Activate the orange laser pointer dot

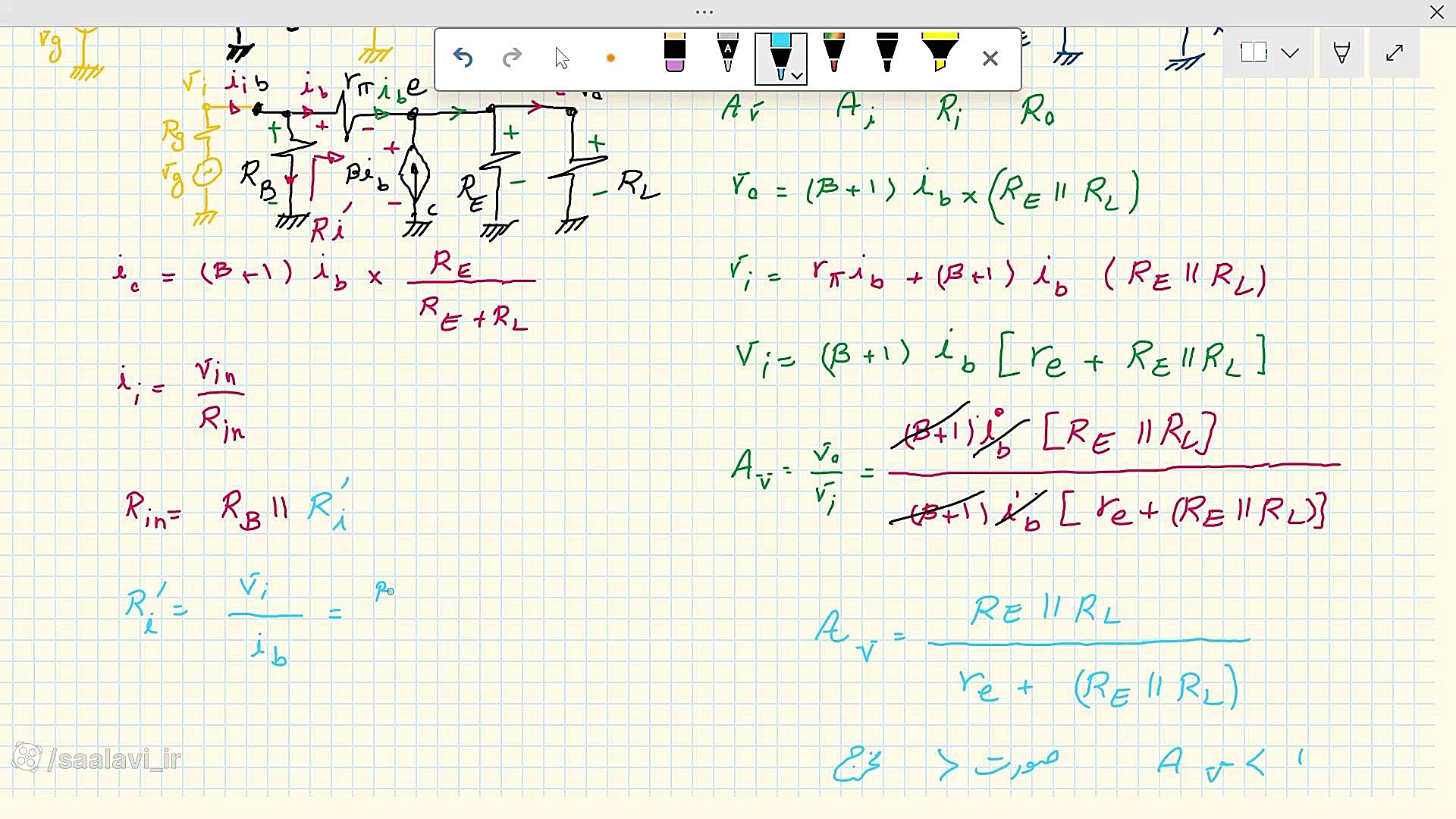[610, 58]
